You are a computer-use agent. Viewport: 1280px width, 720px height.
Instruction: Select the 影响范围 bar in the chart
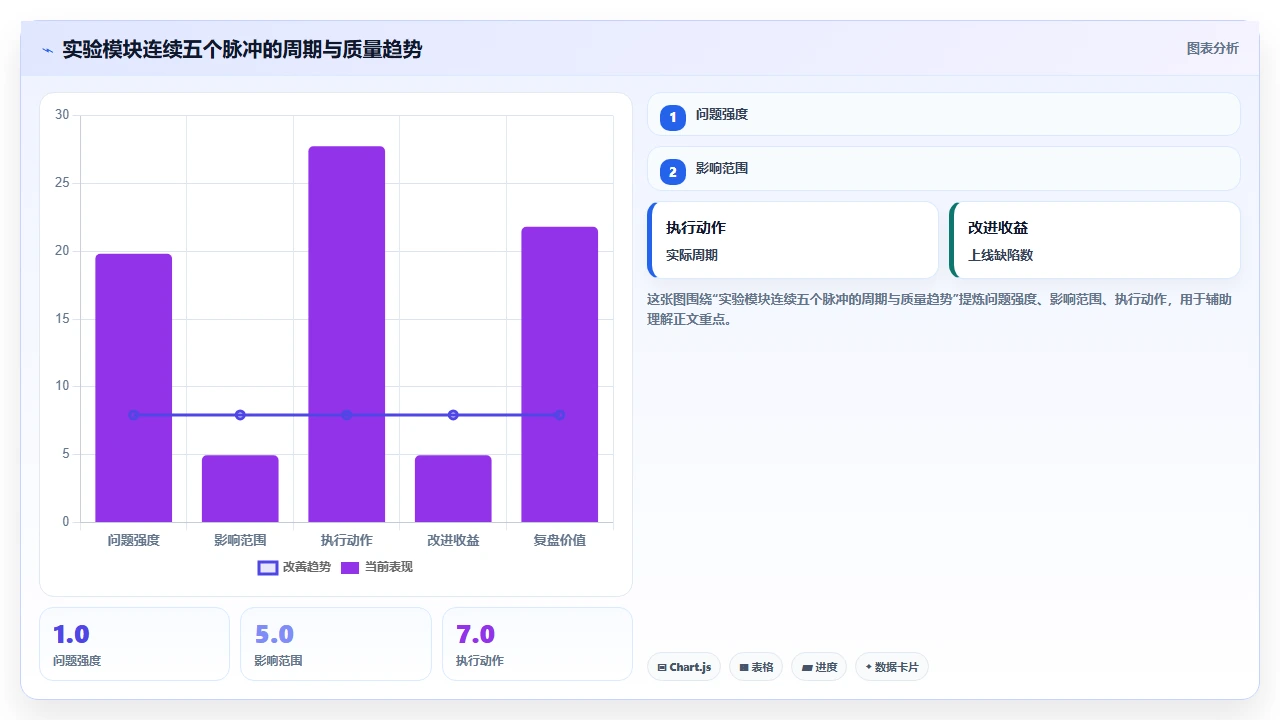click(x=240, y=489)
